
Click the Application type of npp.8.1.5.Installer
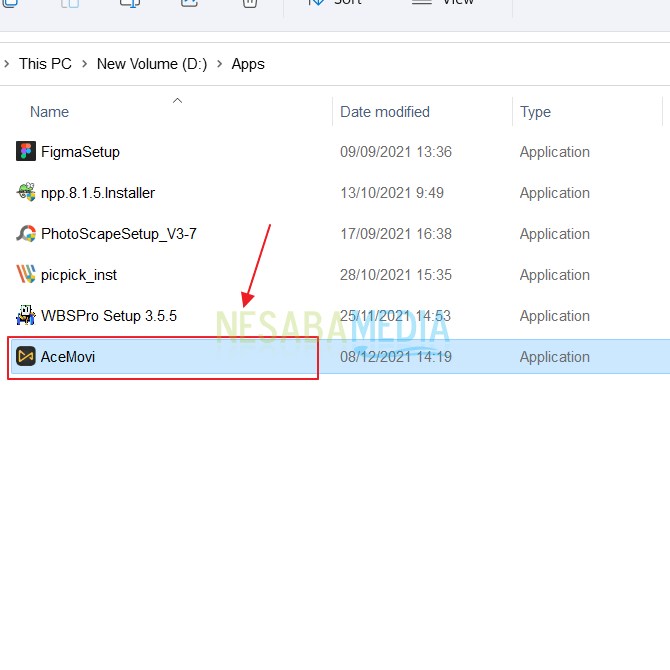[x=555, y=194]
